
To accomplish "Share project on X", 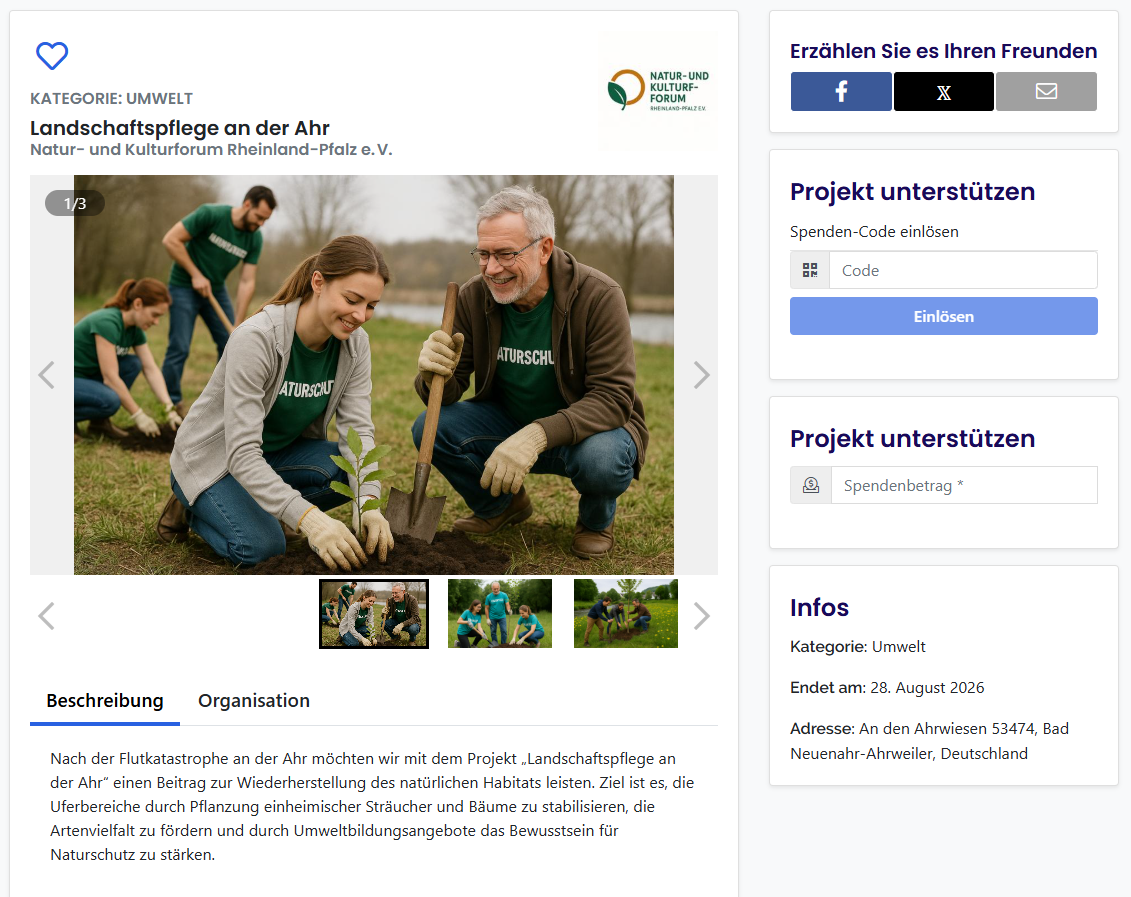I will tap(944, 92).
